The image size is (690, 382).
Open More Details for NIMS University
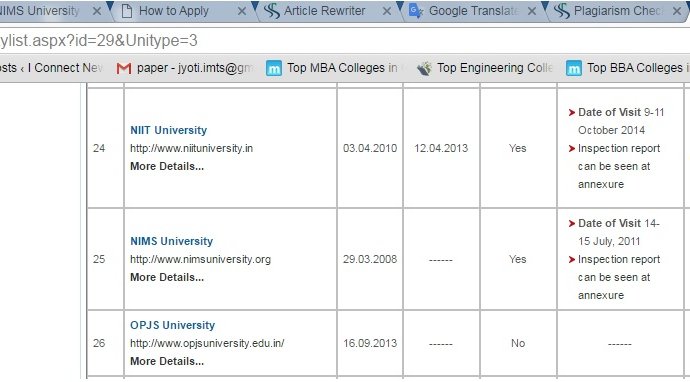(167, 277)
